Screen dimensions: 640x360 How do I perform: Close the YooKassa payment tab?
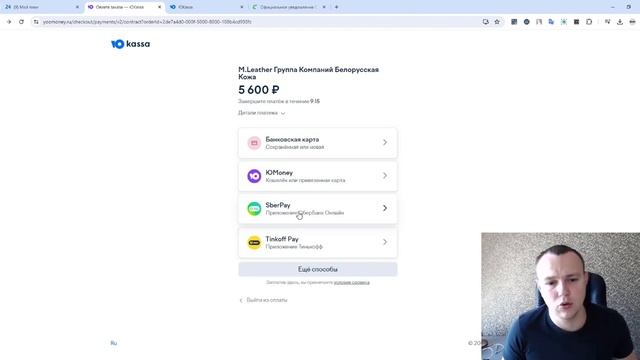tap(159, 7)
